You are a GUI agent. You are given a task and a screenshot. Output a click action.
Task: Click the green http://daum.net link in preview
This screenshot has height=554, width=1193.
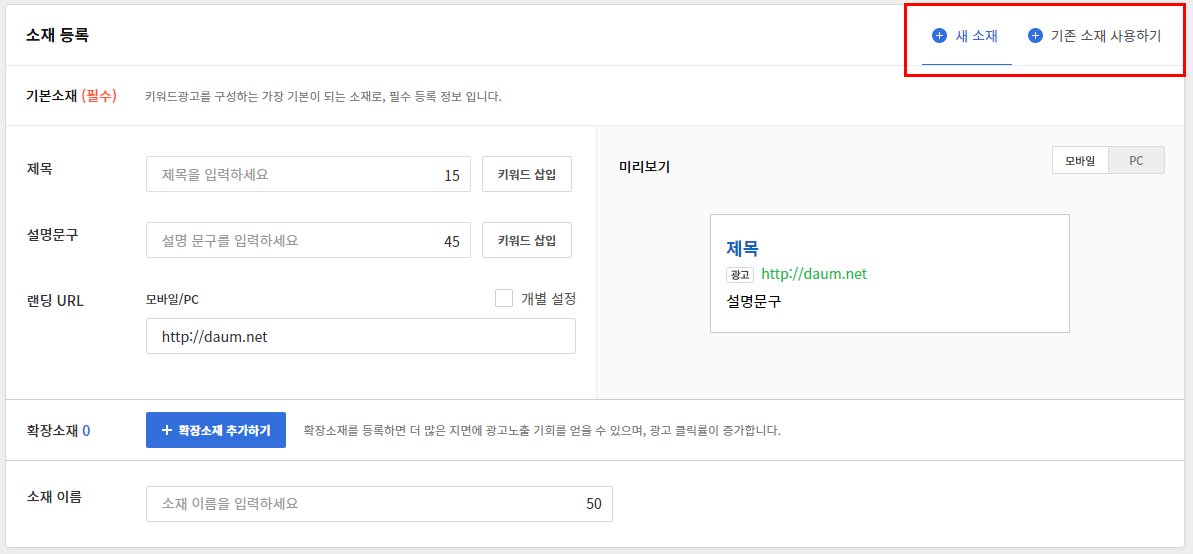click(814, 274)
